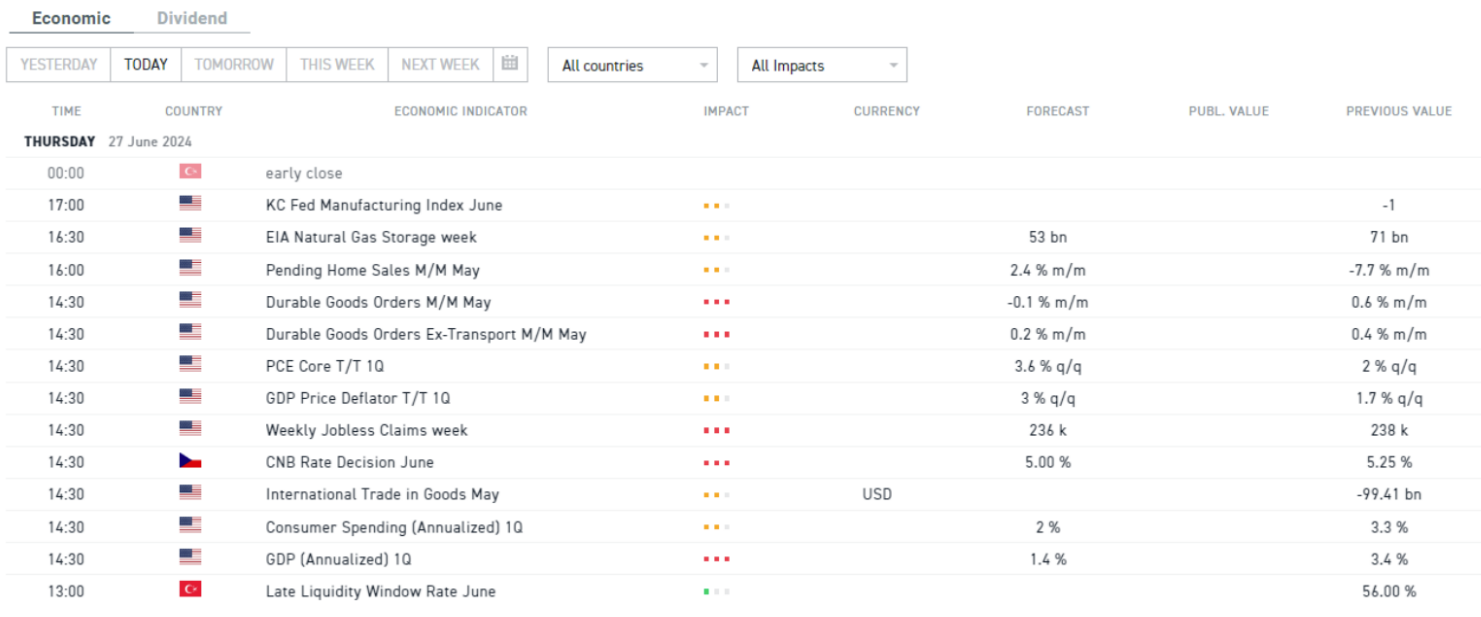Click the IMPACT column header
The image size is (1481, 617).
pos(726,111)
